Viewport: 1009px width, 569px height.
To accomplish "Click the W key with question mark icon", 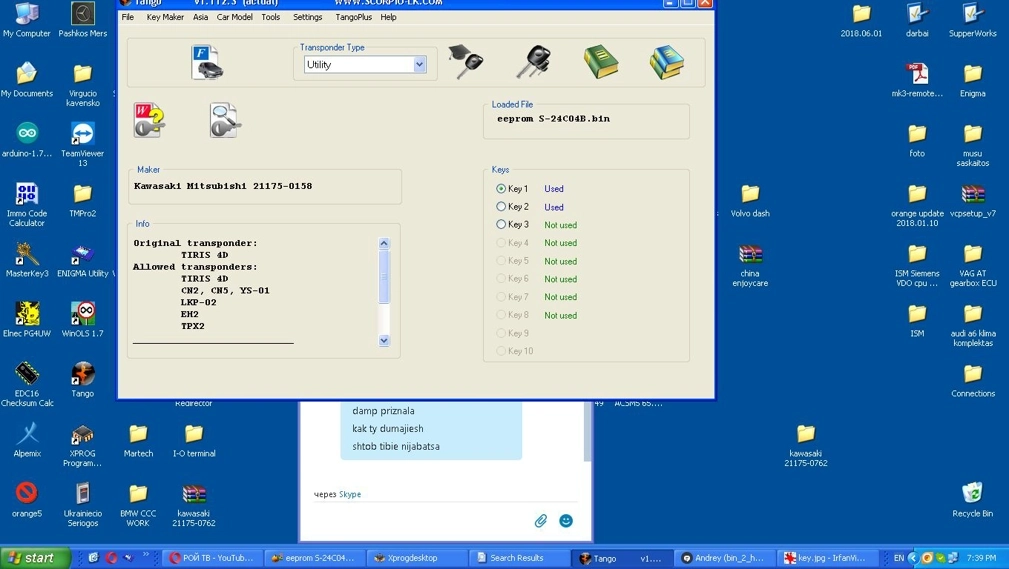I will [x=149, y=120].
